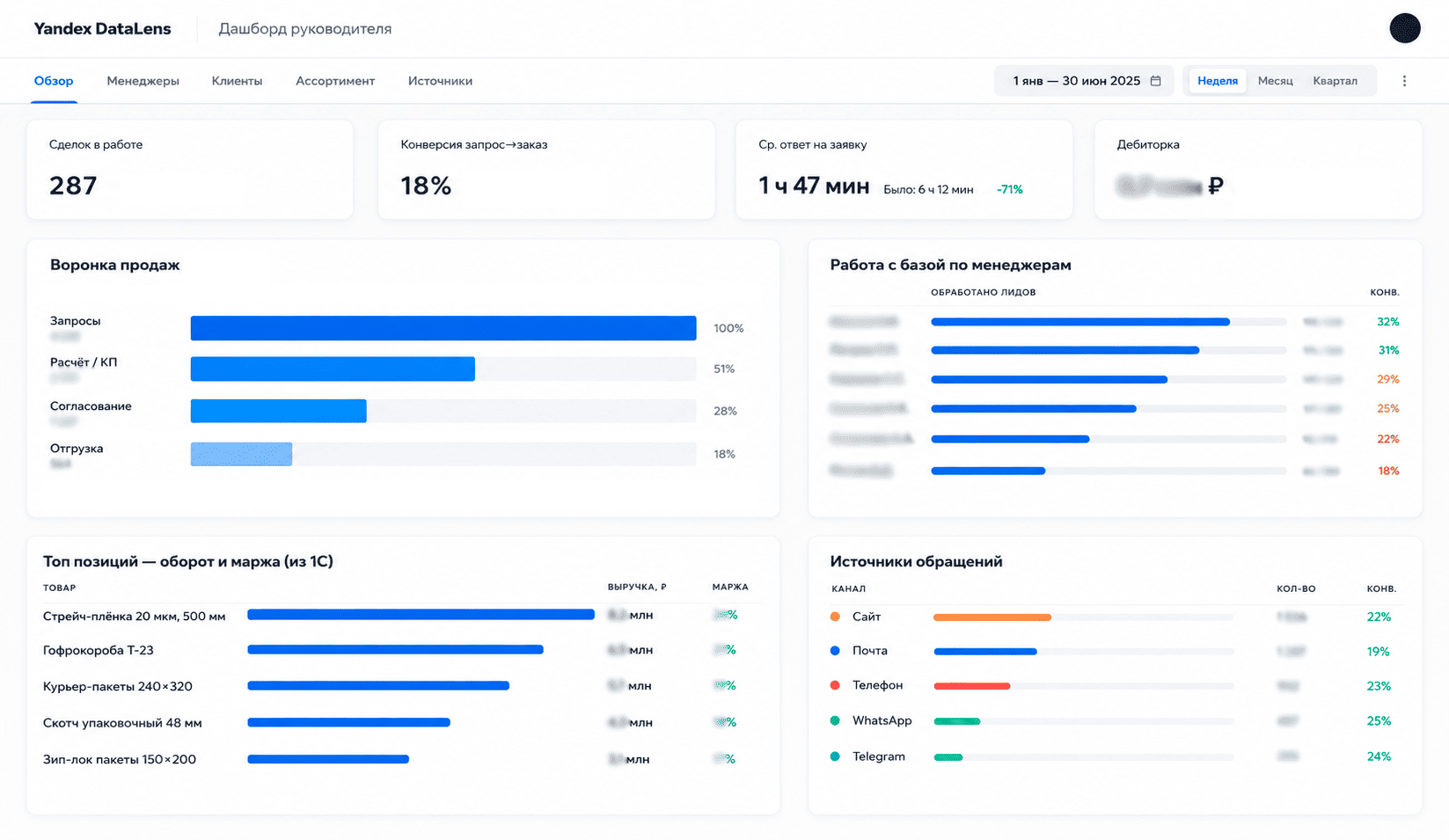Click the Воронка продаж heading
Viewport: 1449px width, 840px height.
(114, 265)
